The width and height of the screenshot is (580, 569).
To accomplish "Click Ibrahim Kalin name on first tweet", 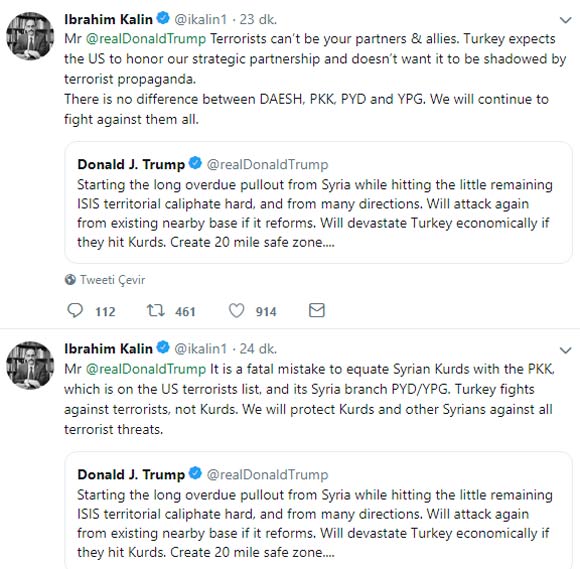I will tap(108, 19).
